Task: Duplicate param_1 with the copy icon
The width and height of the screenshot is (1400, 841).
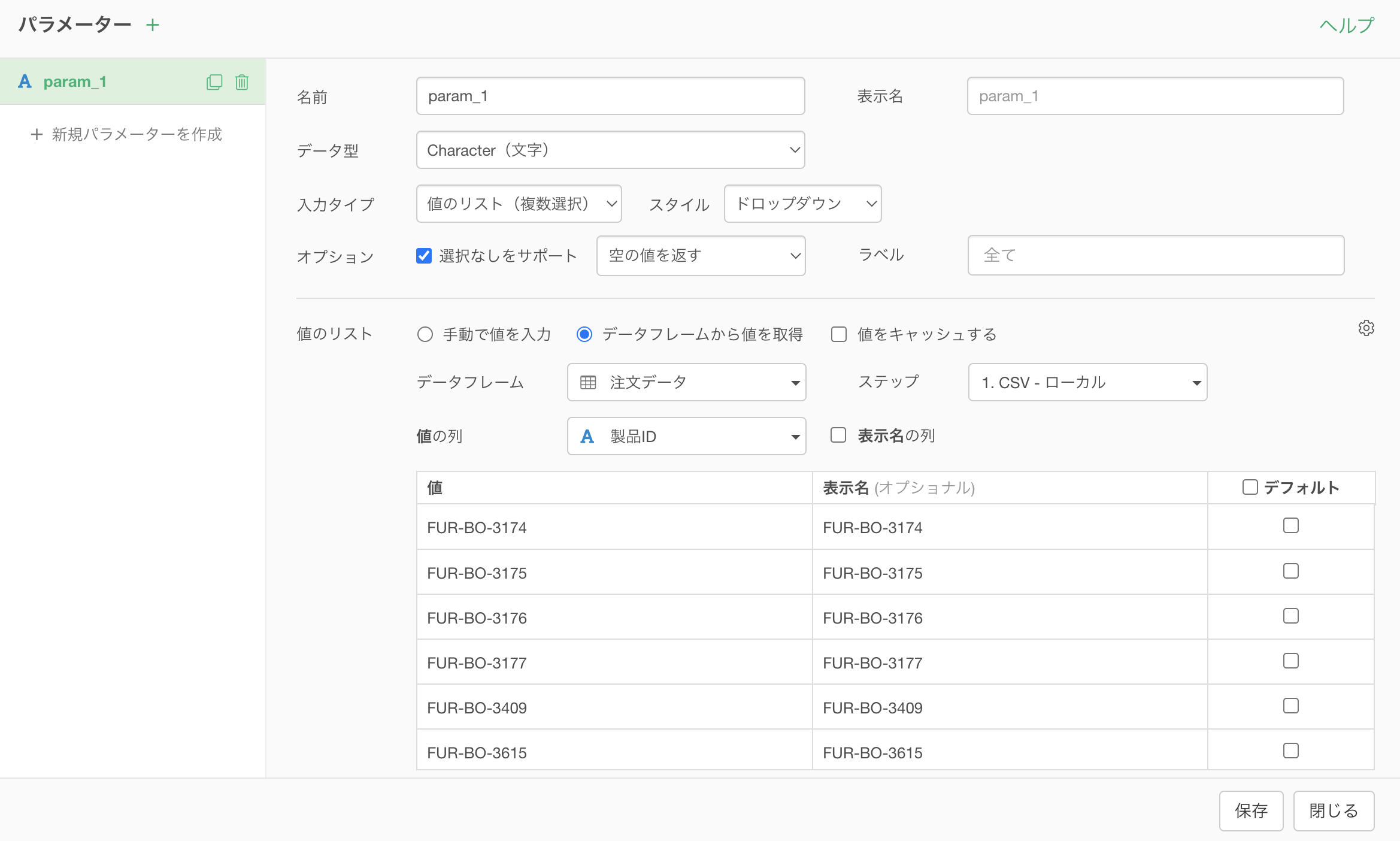Action: coord(214,82)
